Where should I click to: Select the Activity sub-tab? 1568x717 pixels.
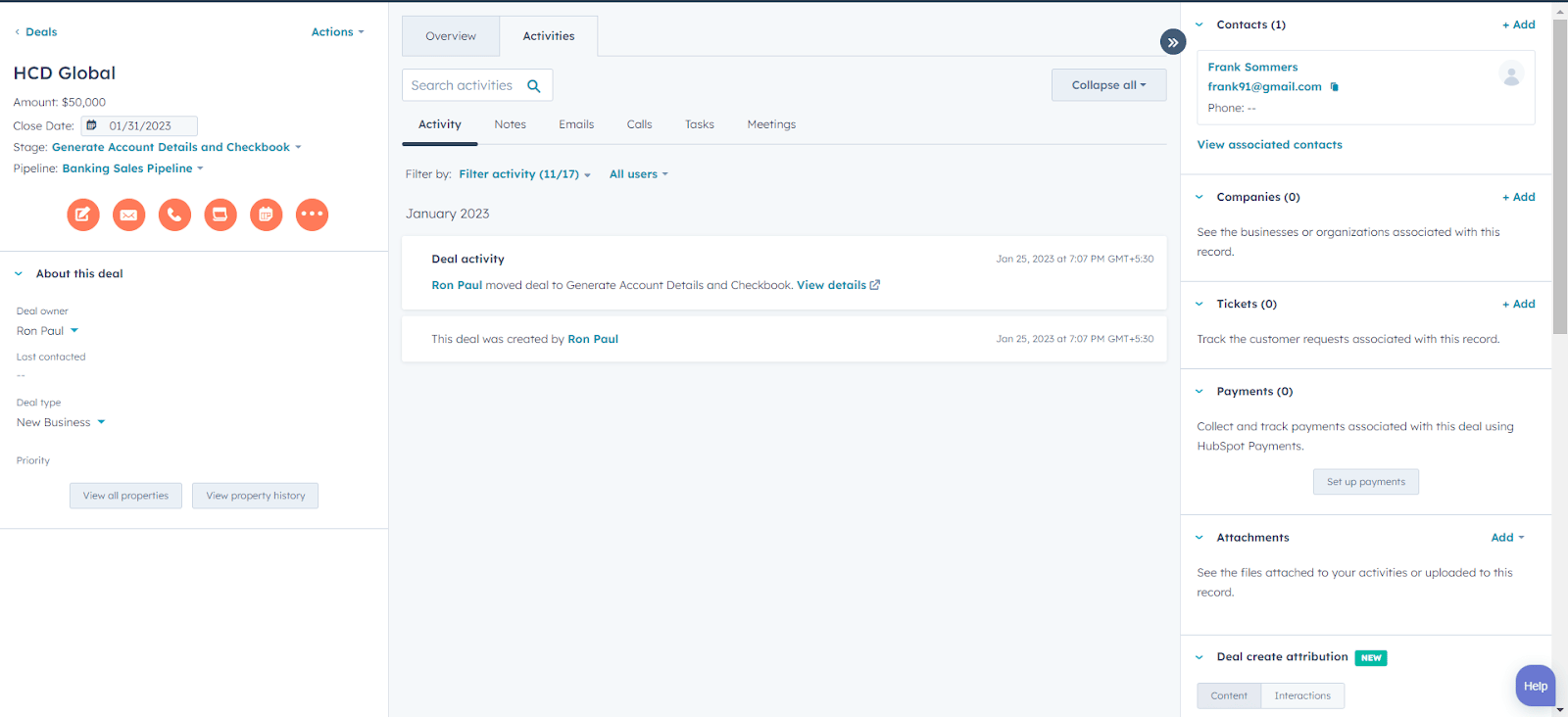(x=440, y=124)
